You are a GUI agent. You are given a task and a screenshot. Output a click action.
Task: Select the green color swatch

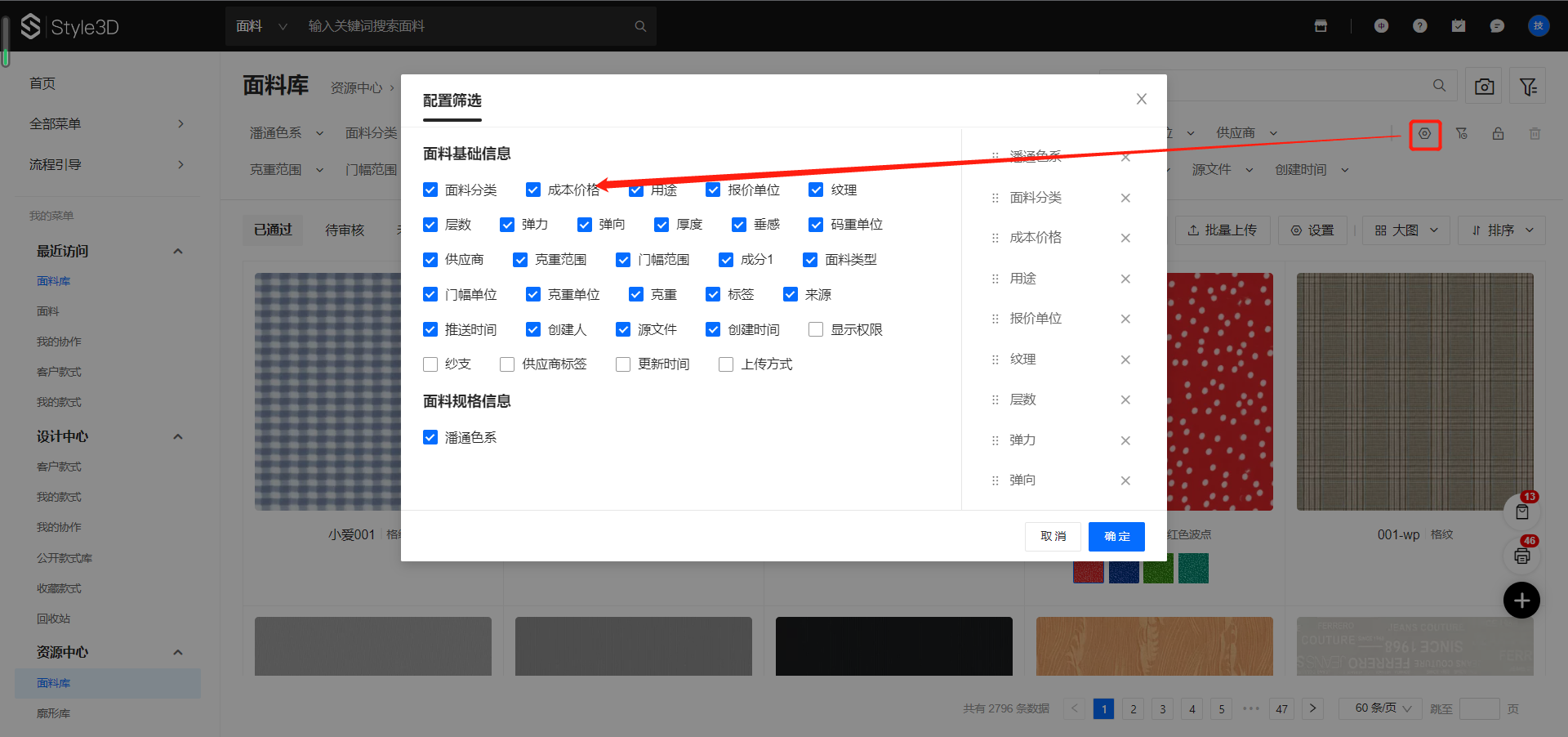click(1159, 569)
